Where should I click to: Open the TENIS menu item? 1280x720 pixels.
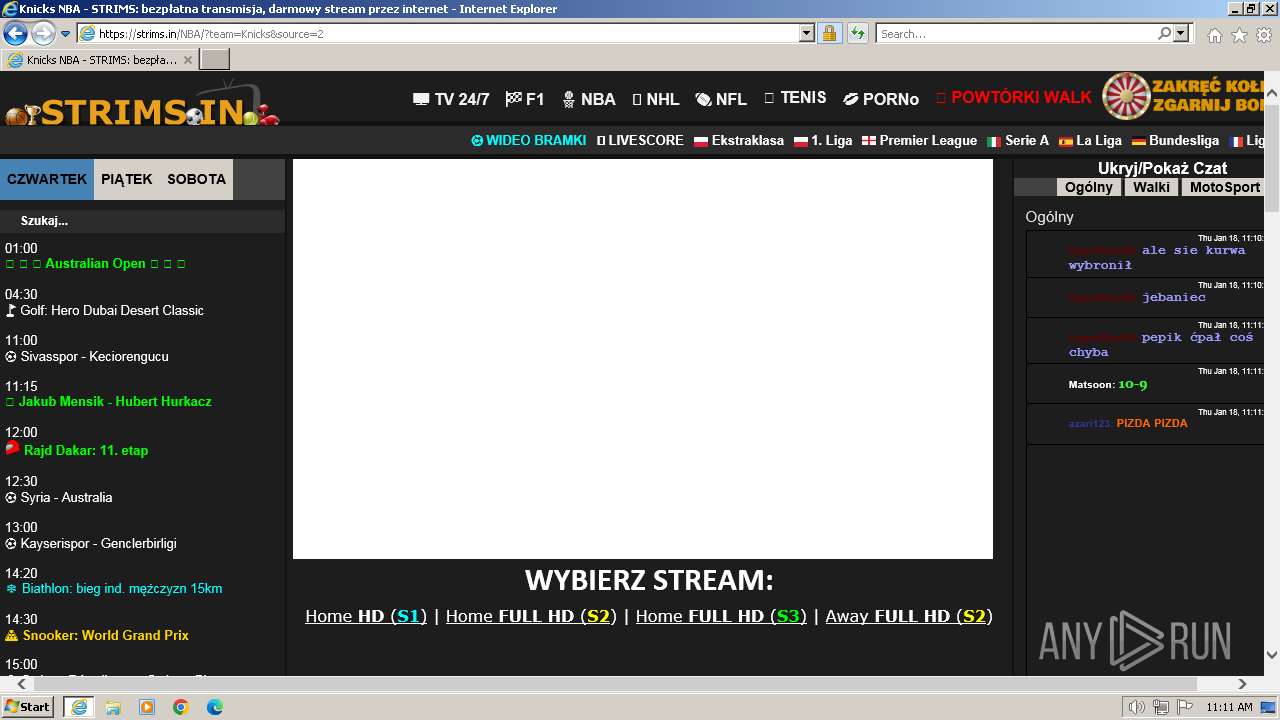795,98
